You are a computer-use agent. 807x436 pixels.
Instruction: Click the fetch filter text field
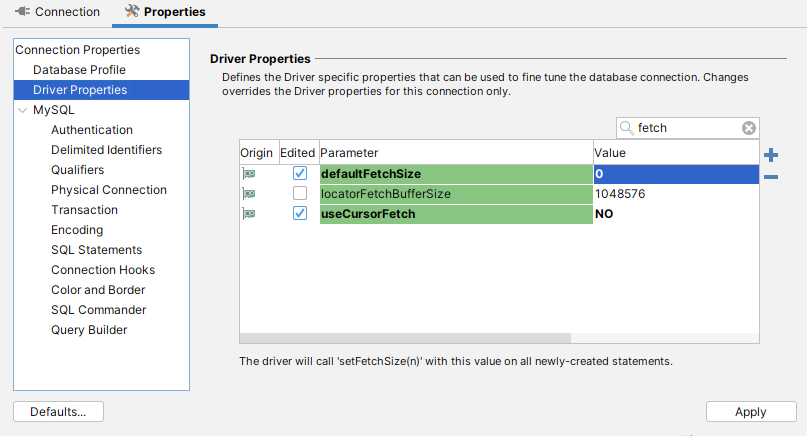(687, 128)
